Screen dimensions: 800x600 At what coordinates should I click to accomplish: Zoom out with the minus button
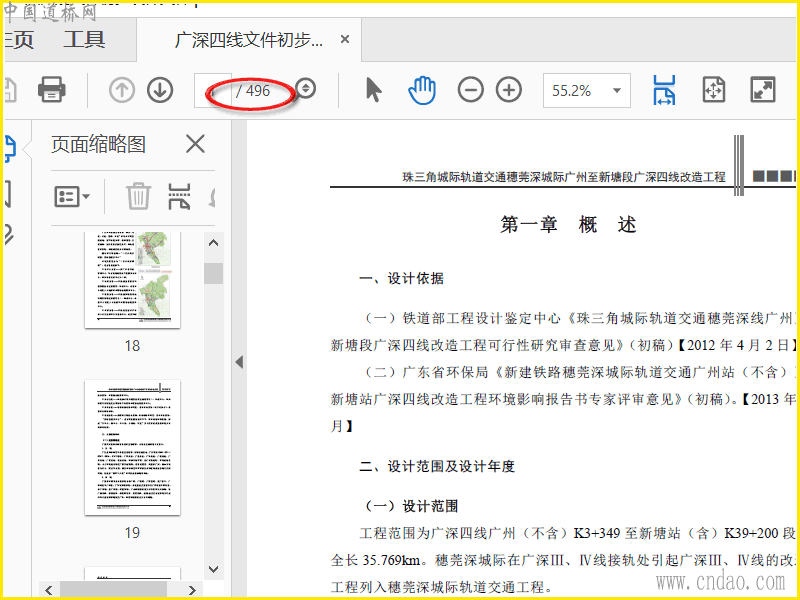pyautogui.click(x=470, y=90)
